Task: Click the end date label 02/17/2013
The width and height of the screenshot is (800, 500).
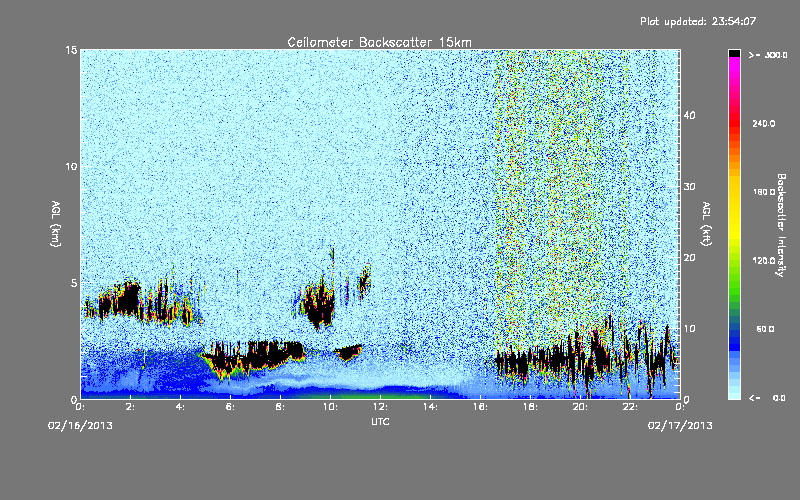Action: coord(680,426)
